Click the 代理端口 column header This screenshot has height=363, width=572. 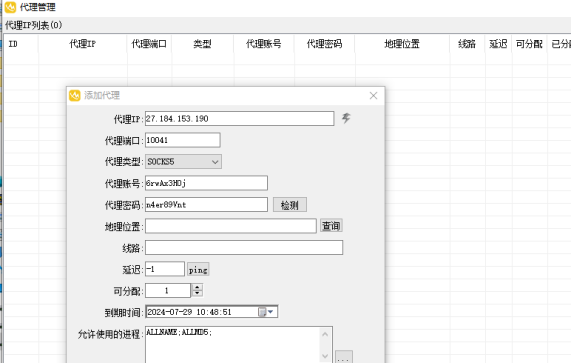pos(149,45)
